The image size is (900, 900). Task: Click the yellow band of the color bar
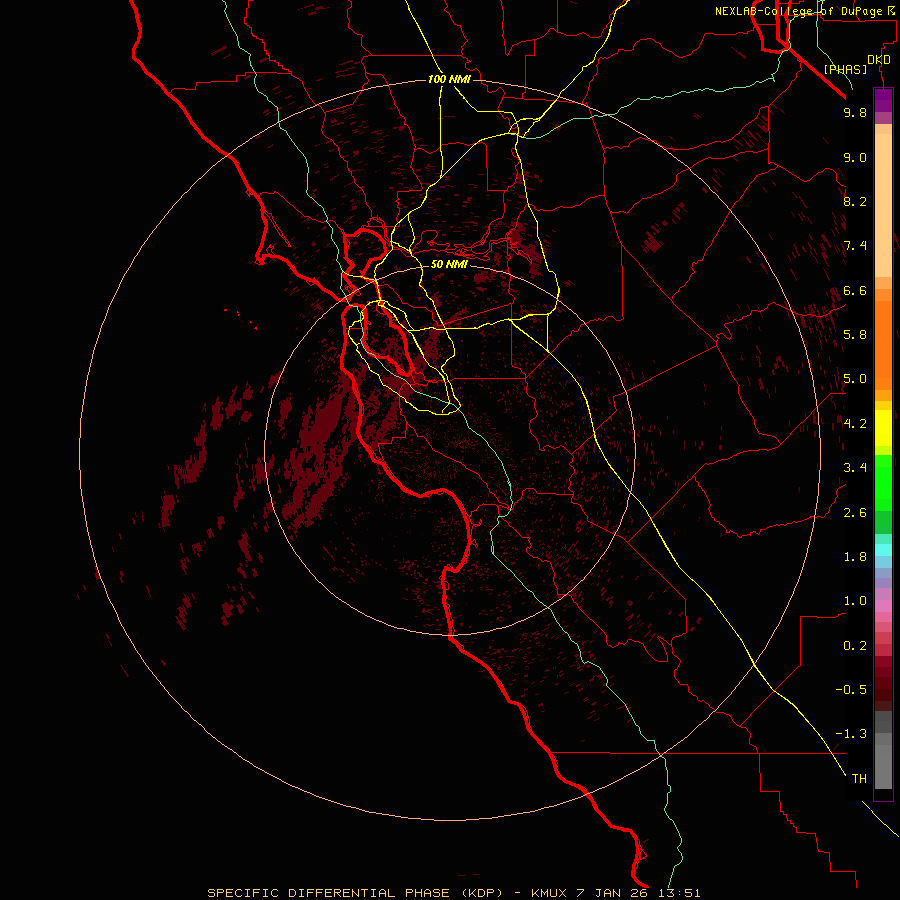point(883,427)
